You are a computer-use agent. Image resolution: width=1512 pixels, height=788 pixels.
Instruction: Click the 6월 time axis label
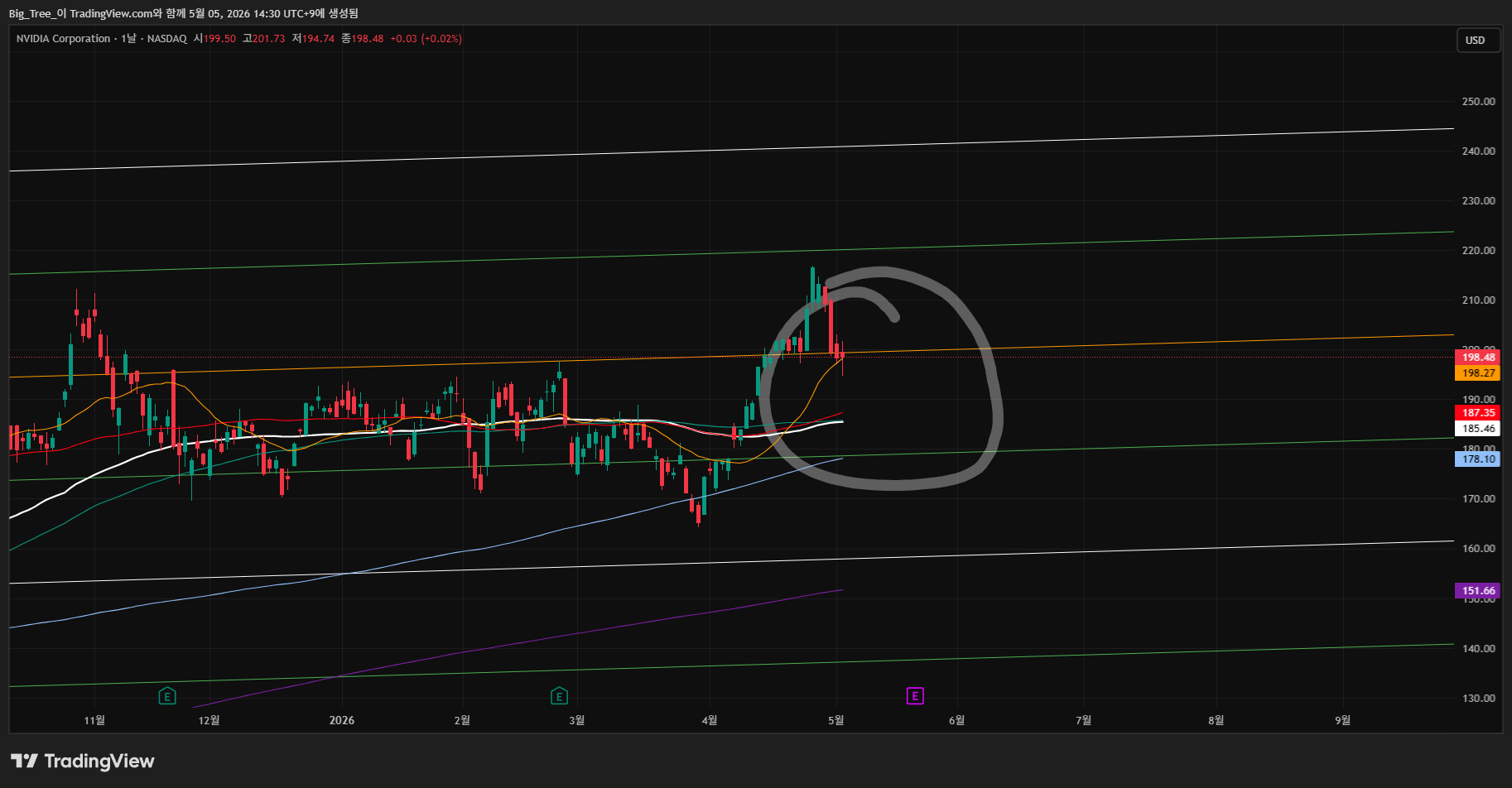click(x=956, y=720)
